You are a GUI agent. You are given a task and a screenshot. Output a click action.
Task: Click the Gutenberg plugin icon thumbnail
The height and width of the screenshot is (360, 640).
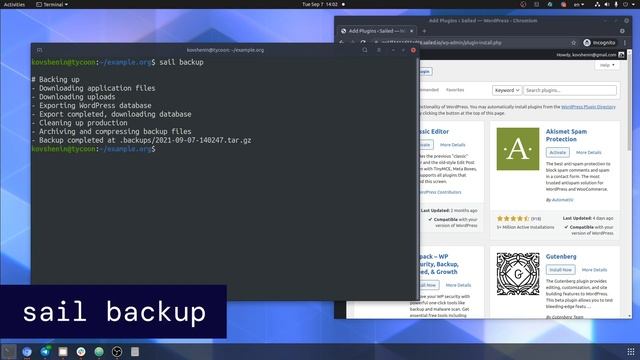(518, 274)
